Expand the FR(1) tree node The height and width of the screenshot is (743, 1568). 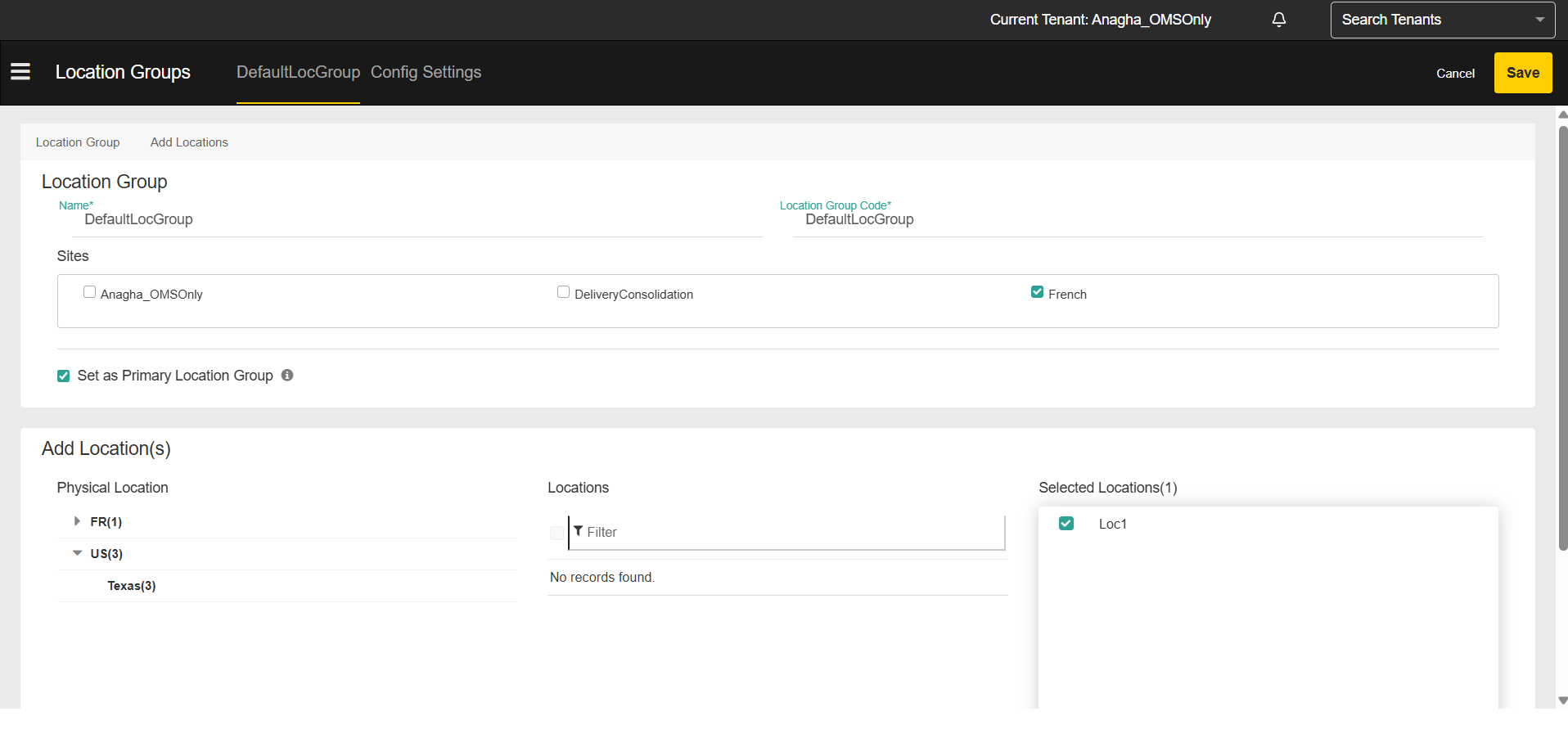(x=77, y=521)
